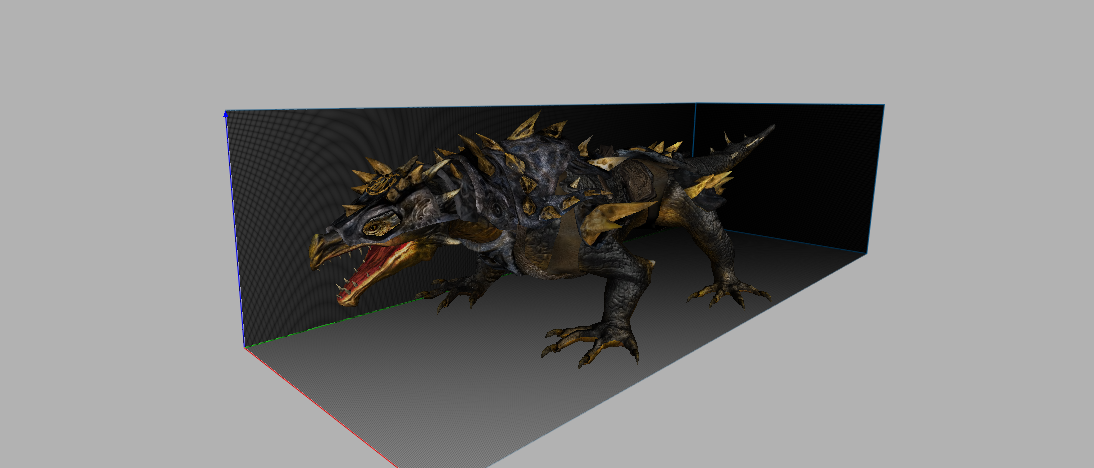Click the blue vertical axis line
This screenshot has height=468, width=1094.
click(234, 229)
